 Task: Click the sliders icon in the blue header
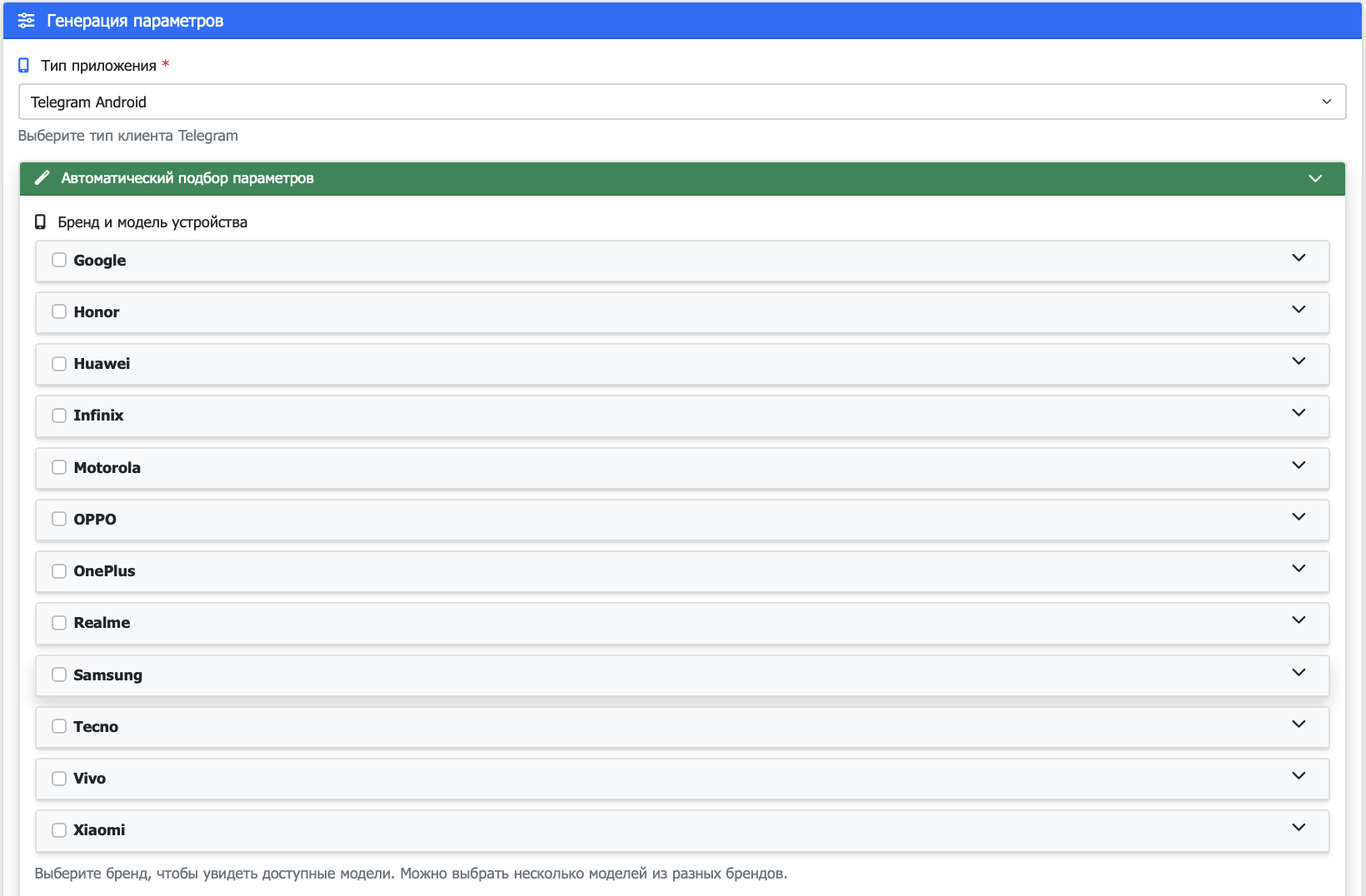point(27,21)
